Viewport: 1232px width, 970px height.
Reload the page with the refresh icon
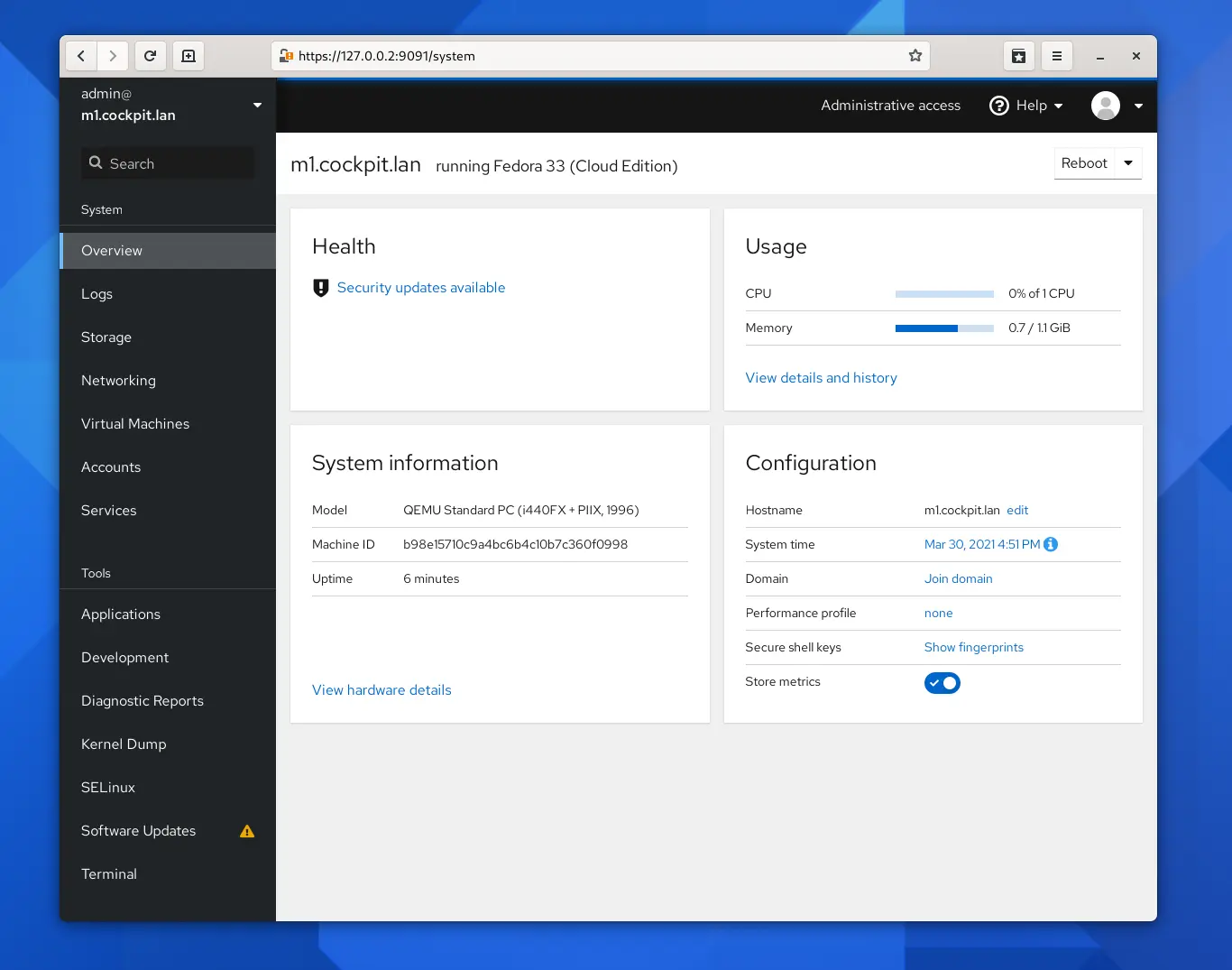pos(151,56)
